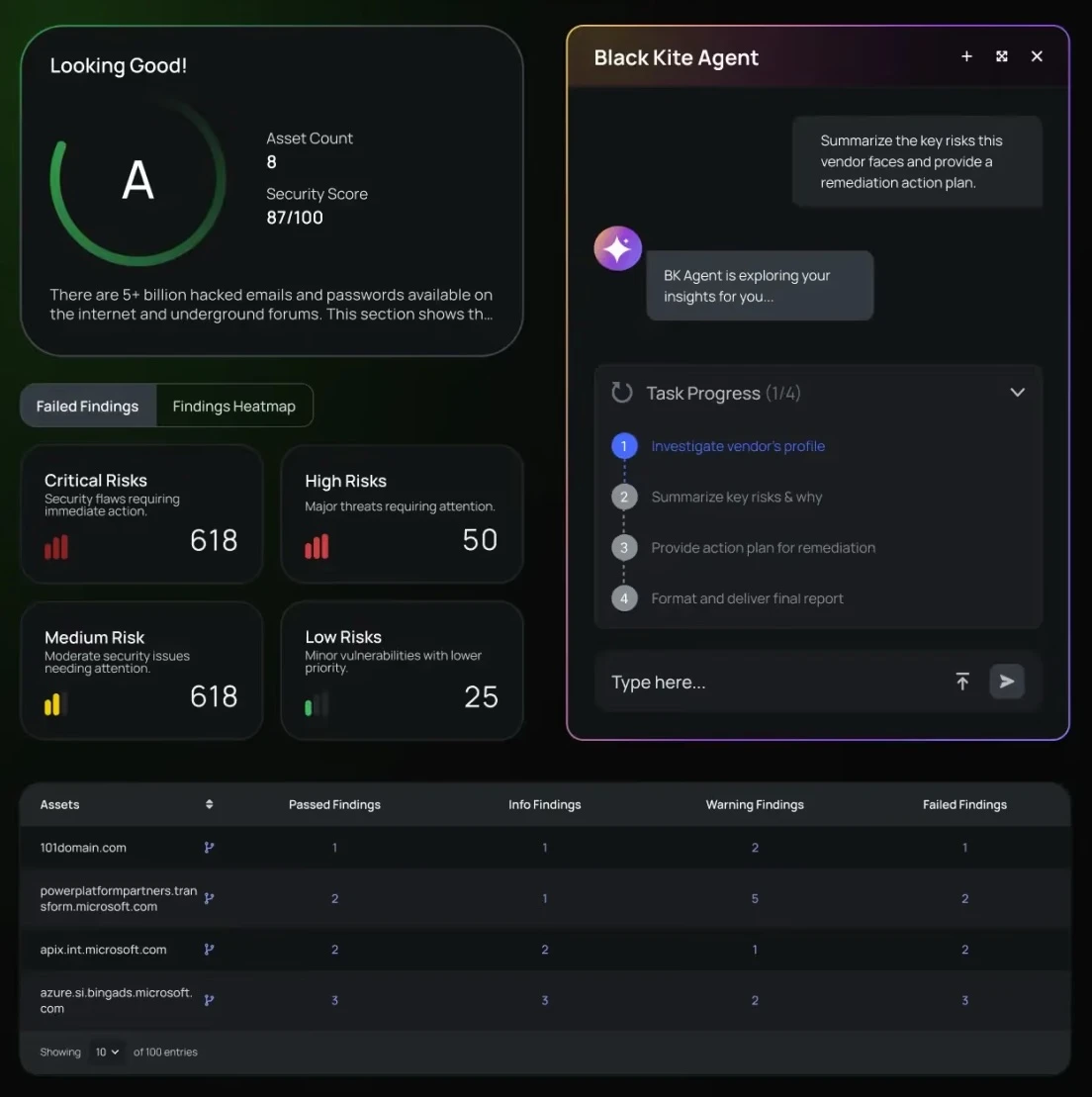Image resolution: width=1092 pixels, height=1097 pixels.
Task: Open the entries-per-page dropdown showing 10
Action: (x=107, y=1052)
